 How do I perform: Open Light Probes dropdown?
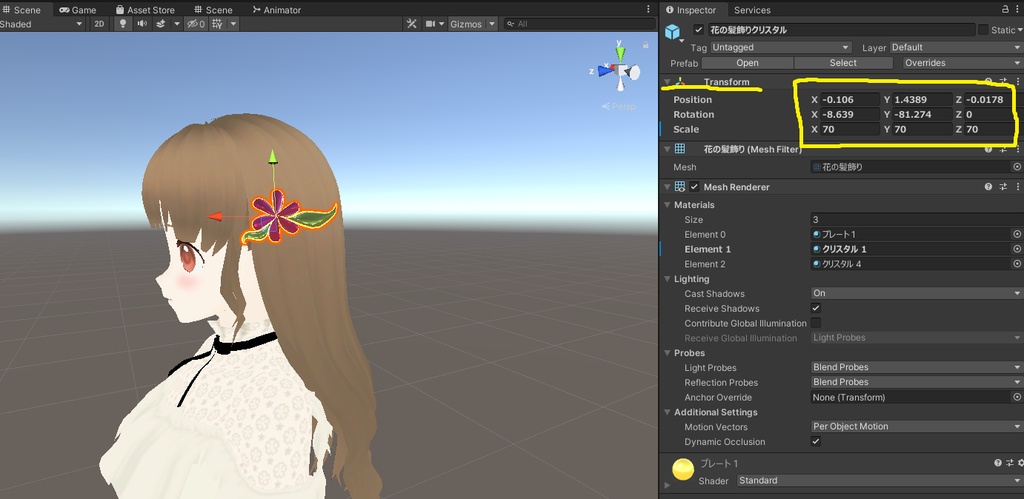pos(916,367)
